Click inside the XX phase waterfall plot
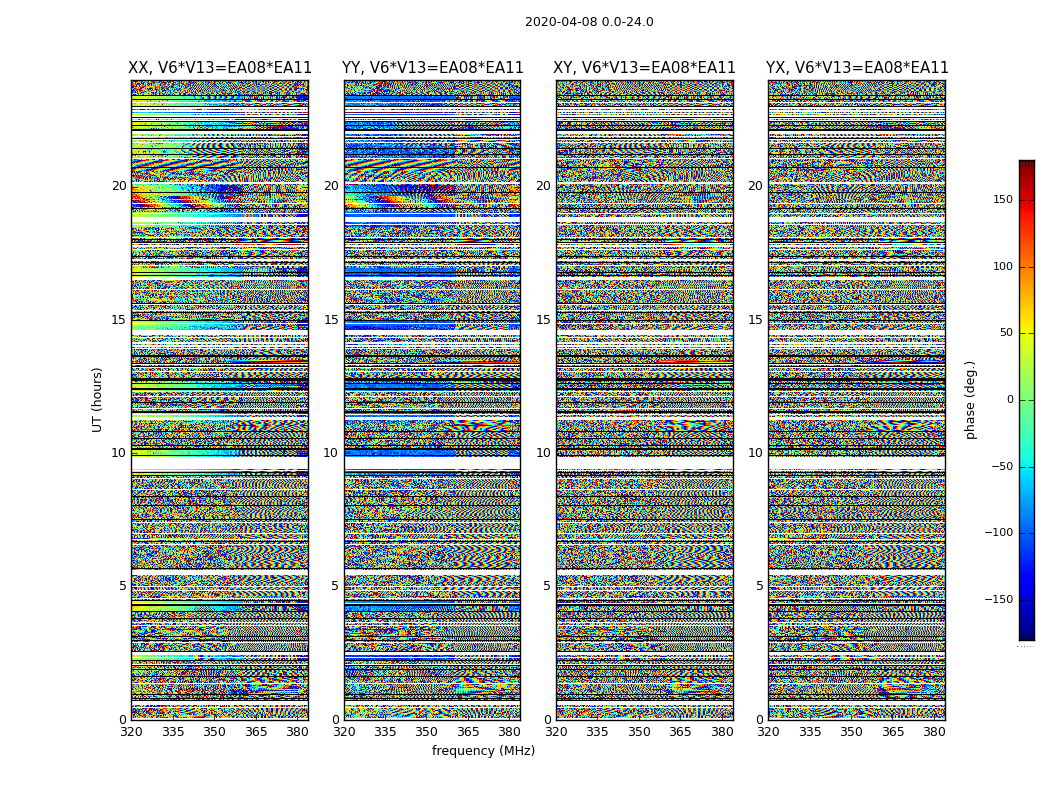Image resolution: width=1050 pixels, height=800 pixels. 220,400
